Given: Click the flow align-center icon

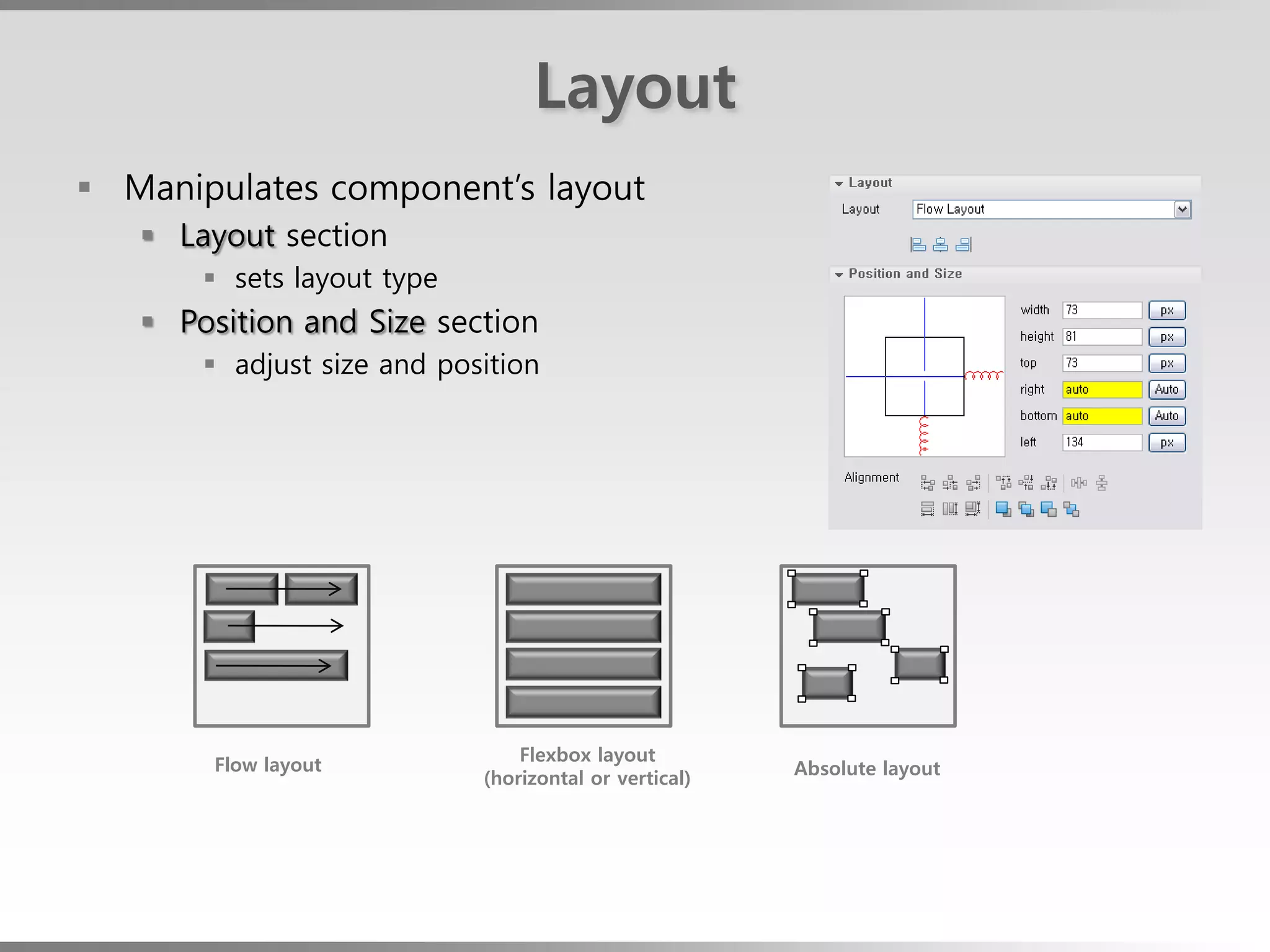Looking at the screenshot, I should click(x=940, y=245).
